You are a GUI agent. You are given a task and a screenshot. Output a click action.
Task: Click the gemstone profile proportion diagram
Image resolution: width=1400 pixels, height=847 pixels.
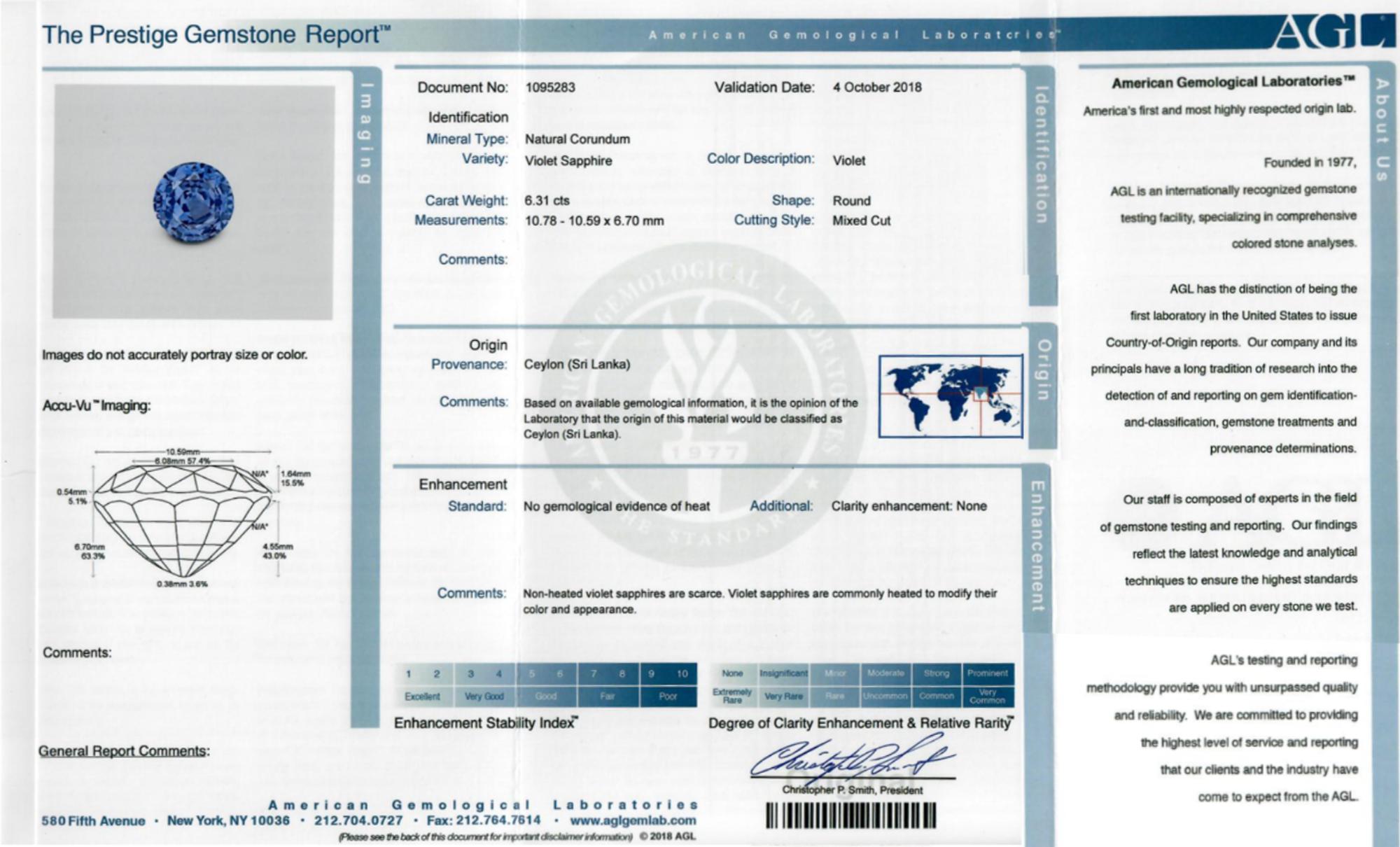coord(182,518)
